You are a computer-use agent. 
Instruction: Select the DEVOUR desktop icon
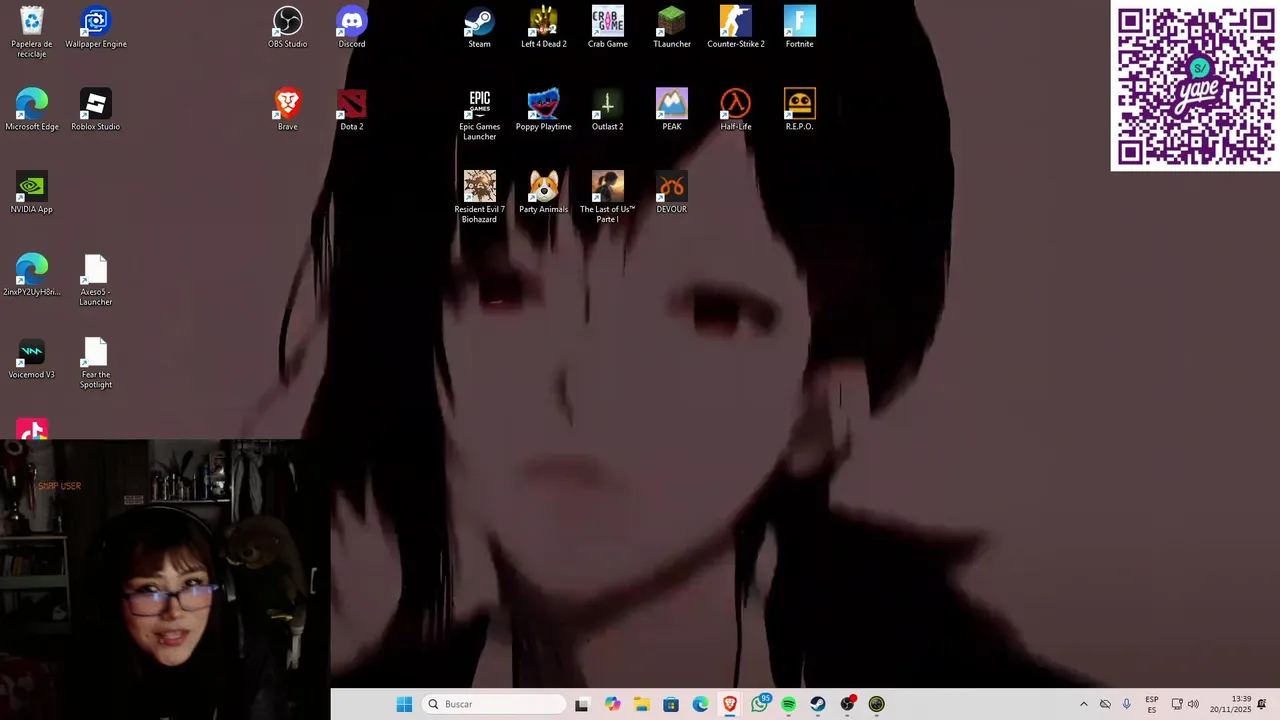click(x=672, y=192)
